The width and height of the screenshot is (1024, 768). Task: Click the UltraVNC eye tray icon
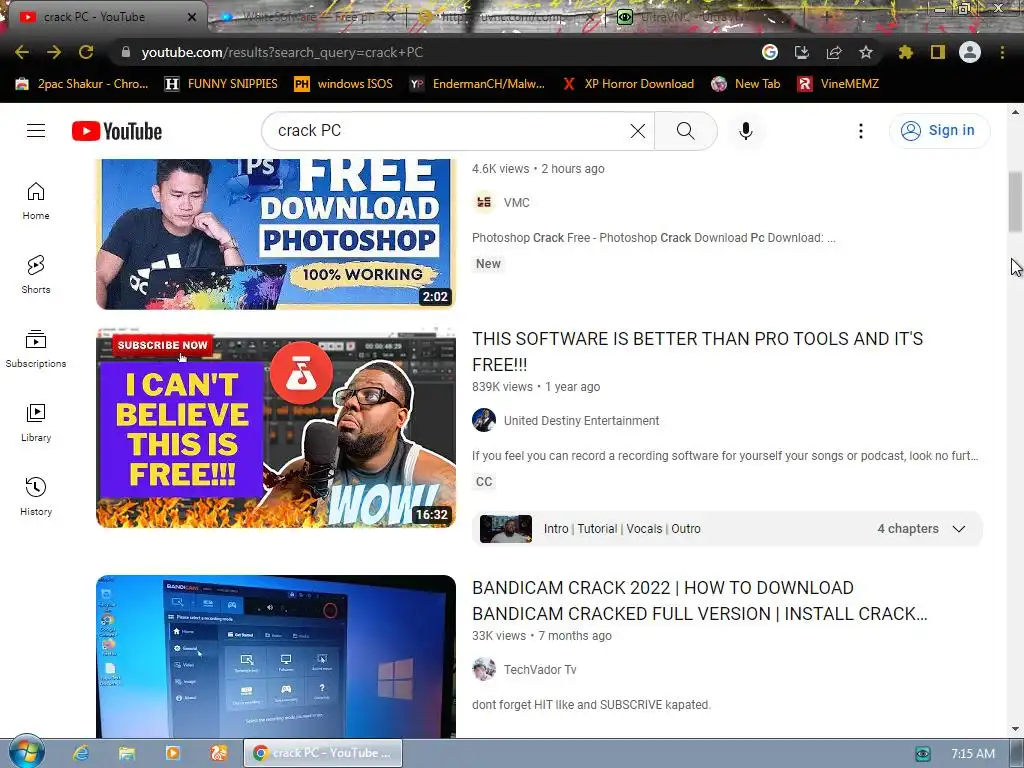pos(922,754)
